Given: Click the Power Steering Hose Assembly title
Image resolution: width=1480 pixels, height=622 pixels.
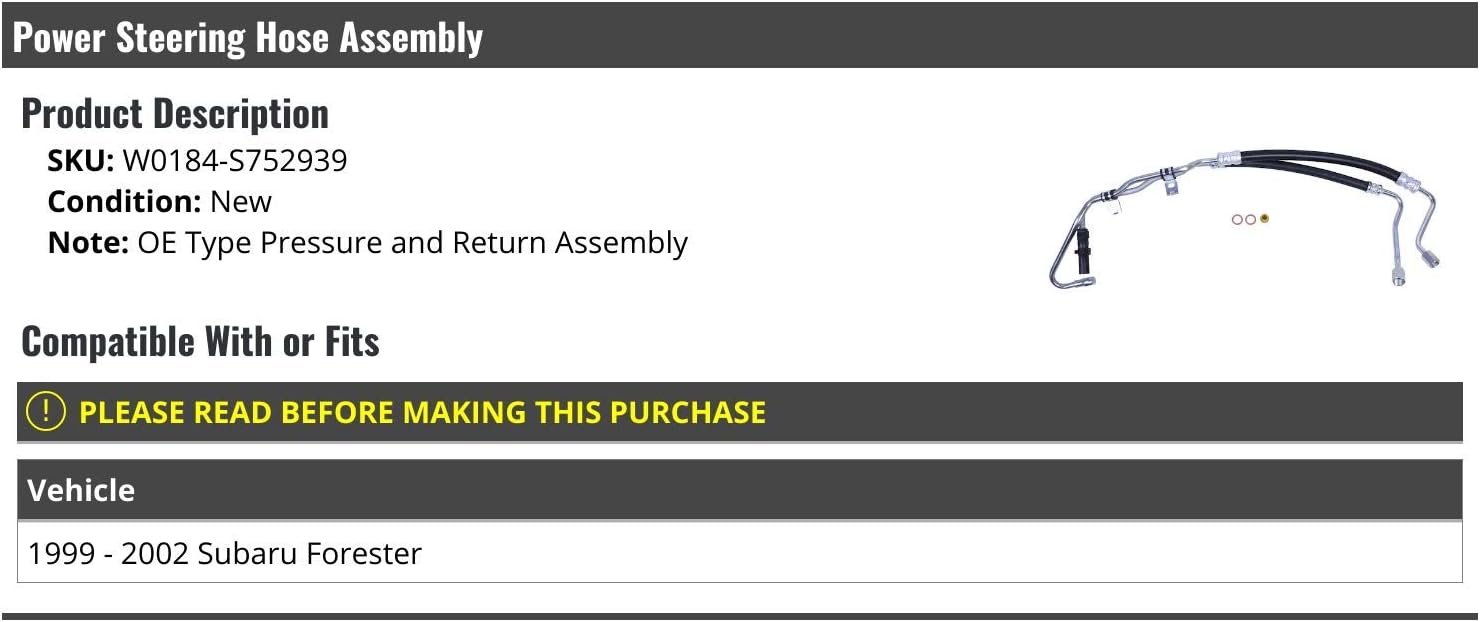Looking at the screenshot, I should coord(248,38).
